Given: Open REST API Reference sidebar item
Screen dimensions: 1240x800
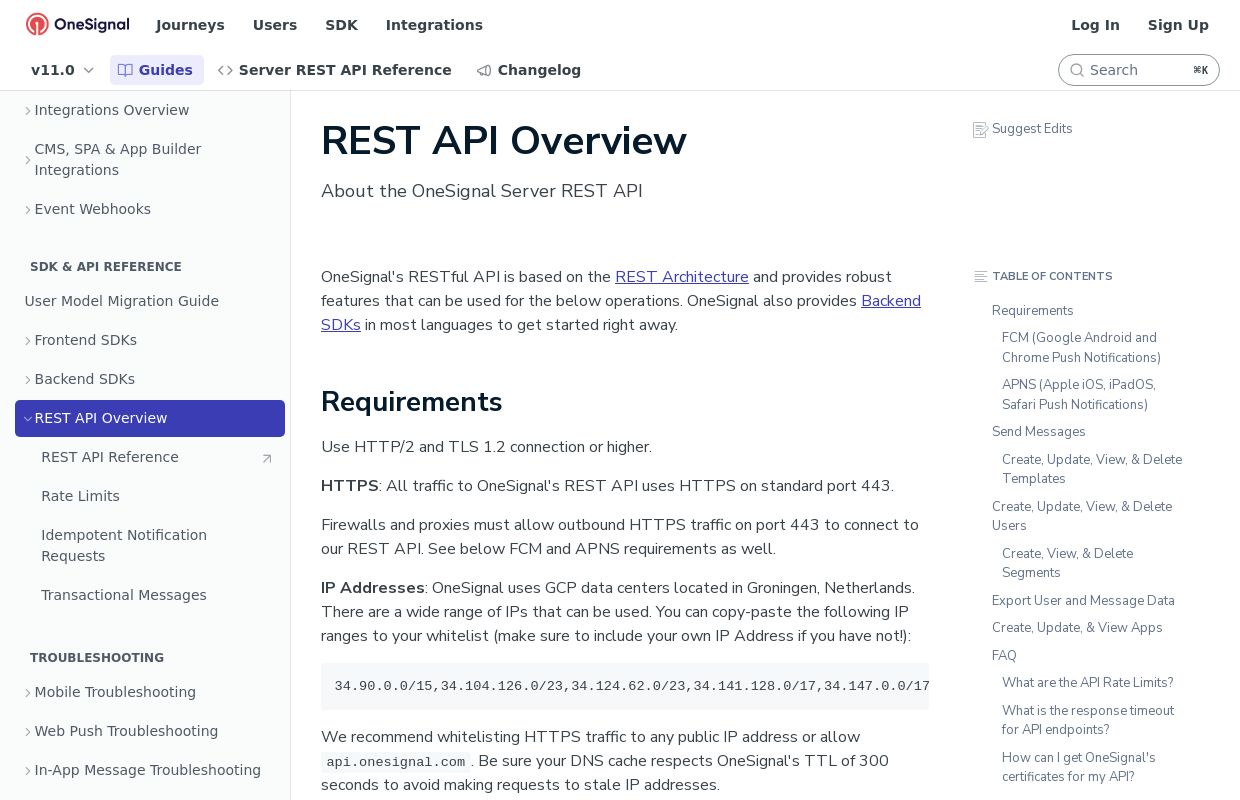Looking at the screenshot, I should click(150, 457).
